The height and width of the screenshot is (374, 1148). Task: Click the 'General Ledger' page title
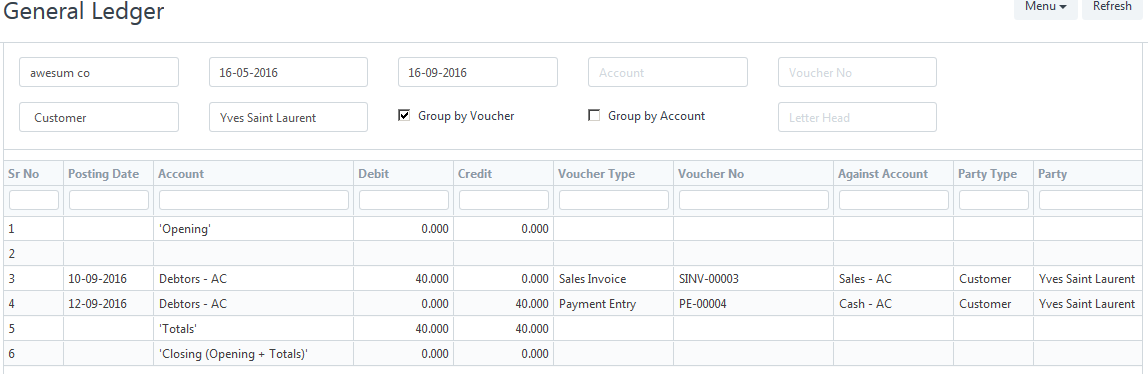click(83, 12)
